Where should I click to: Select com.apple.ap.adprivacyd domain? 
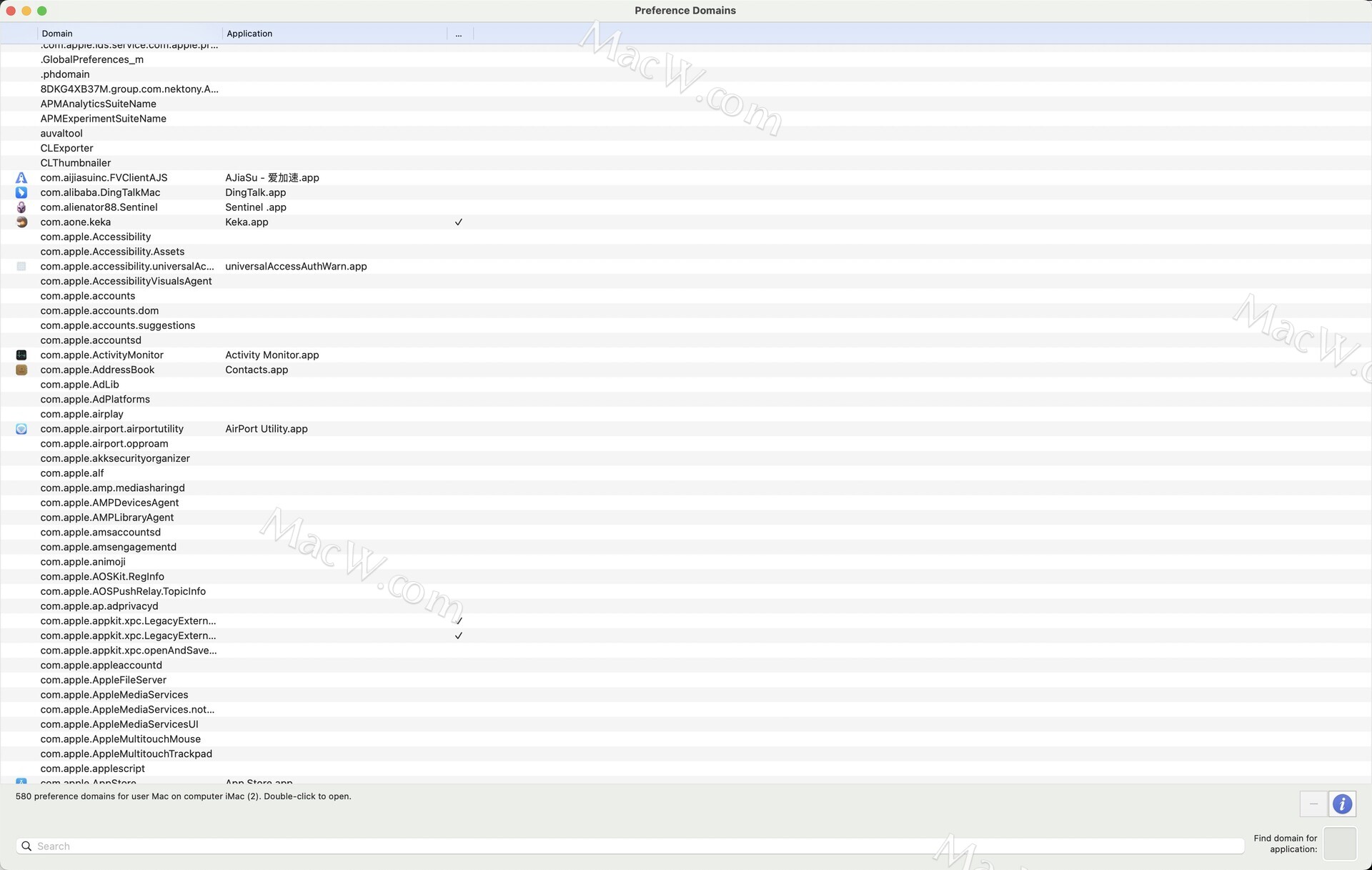pyautogui.click(x=99, y=606)
